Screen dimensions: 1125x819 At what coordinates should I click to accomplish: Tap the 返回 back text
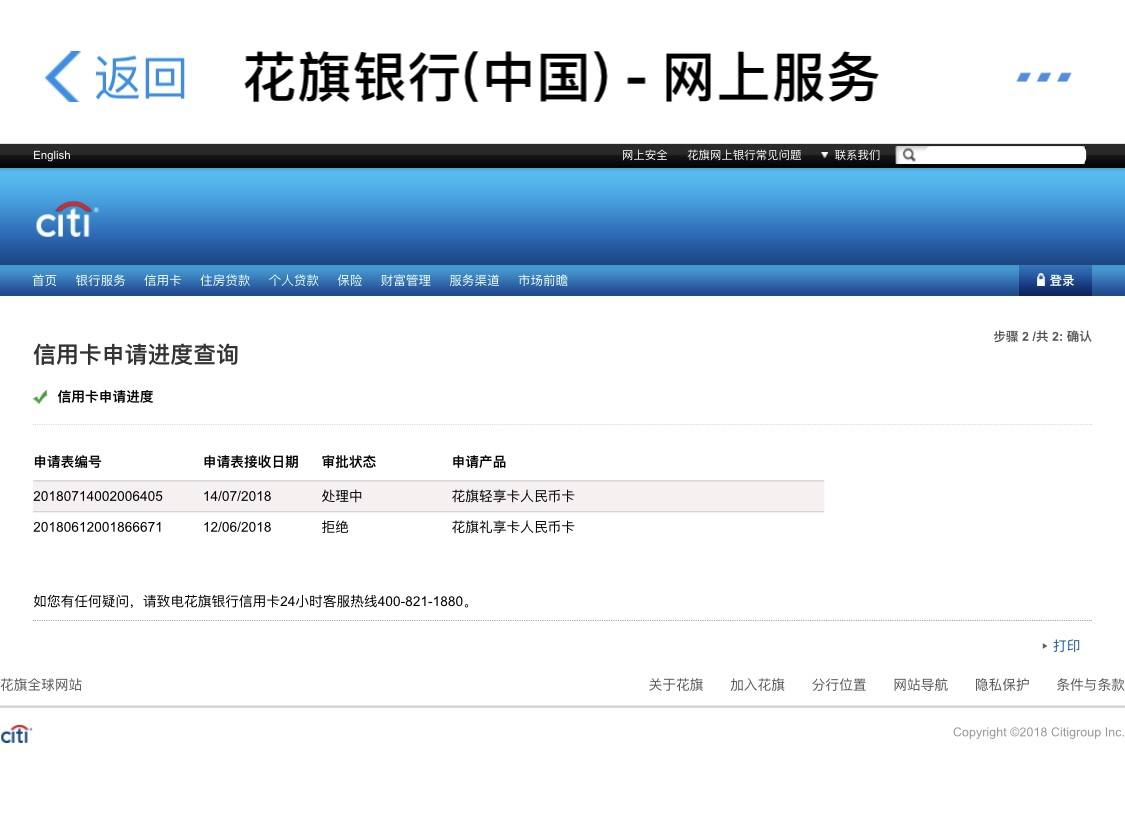[x=141, y=77]
